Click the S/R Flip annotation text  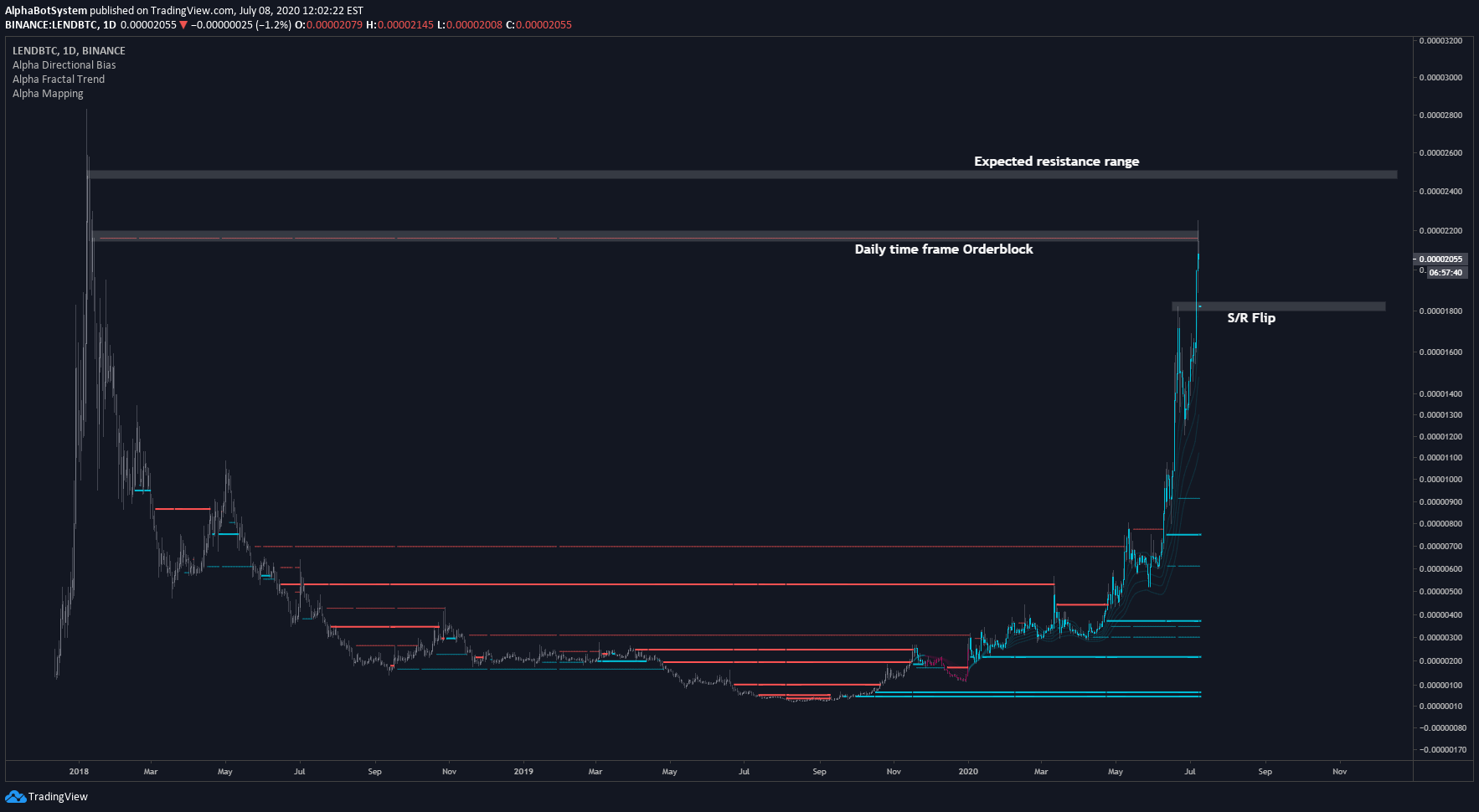point(1251,318)
